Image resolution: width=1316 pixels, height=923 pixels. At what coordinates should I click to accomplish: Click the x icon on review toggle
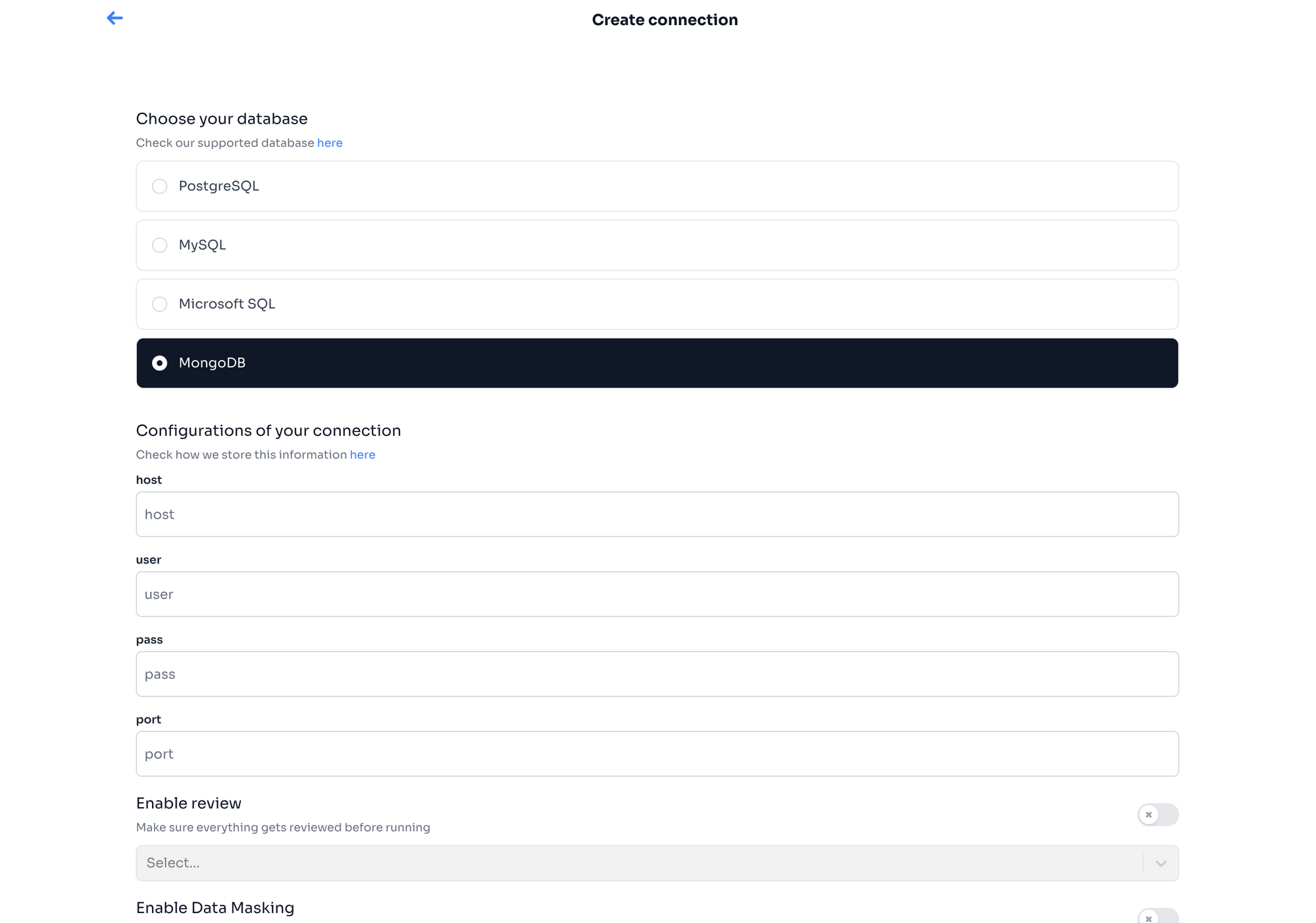(x=1149, y=815)
